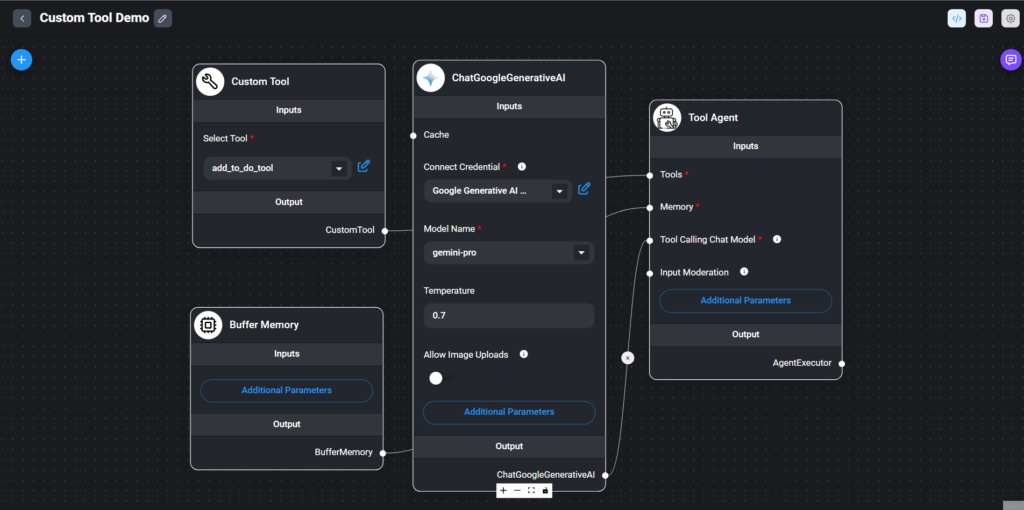Click the Memory input handle
Screen dimensions: 1024x510
[x=650, y=207]
